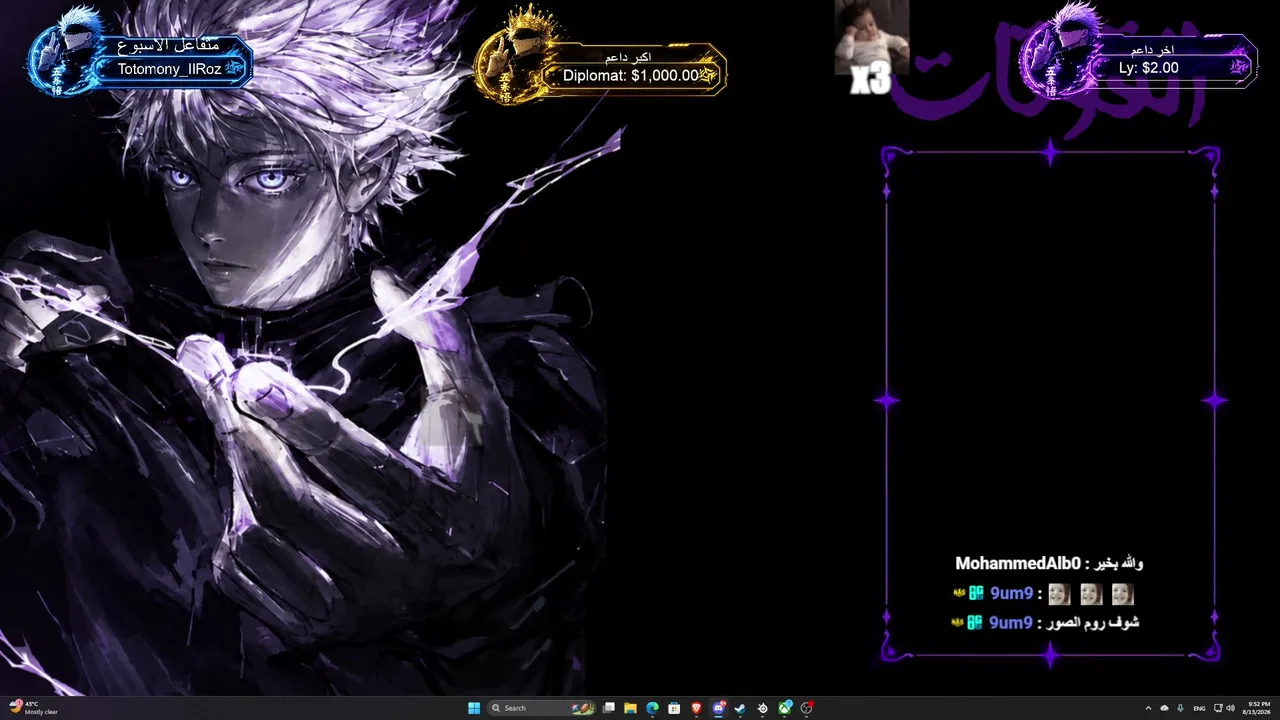Launch Microsoft Edge from the taskbar
Screen dimensions: 1280x720
653,708
